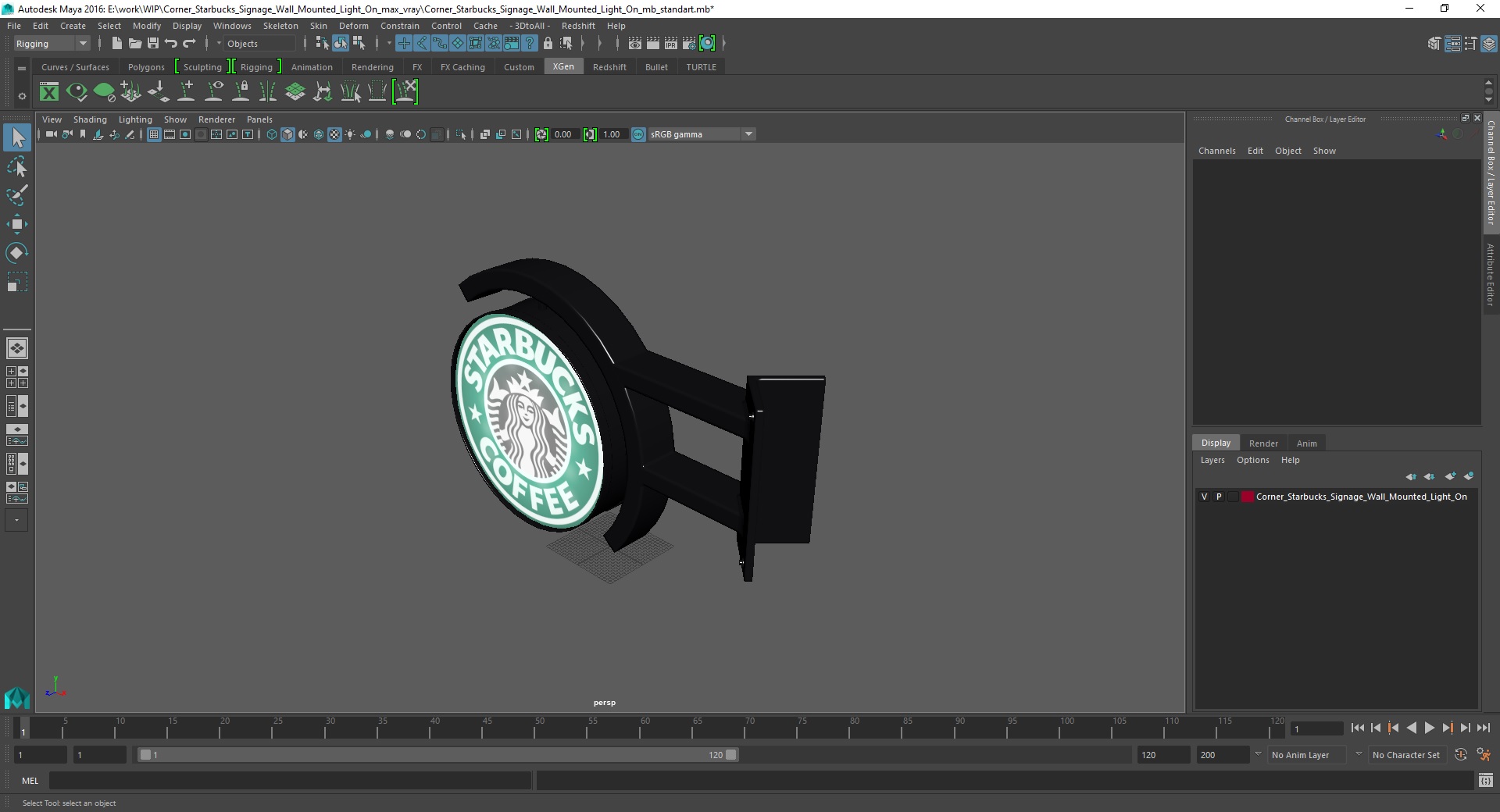Click the MEL command input field
The width and height of the screenshot is (1500, 812).
pos(291,780)
